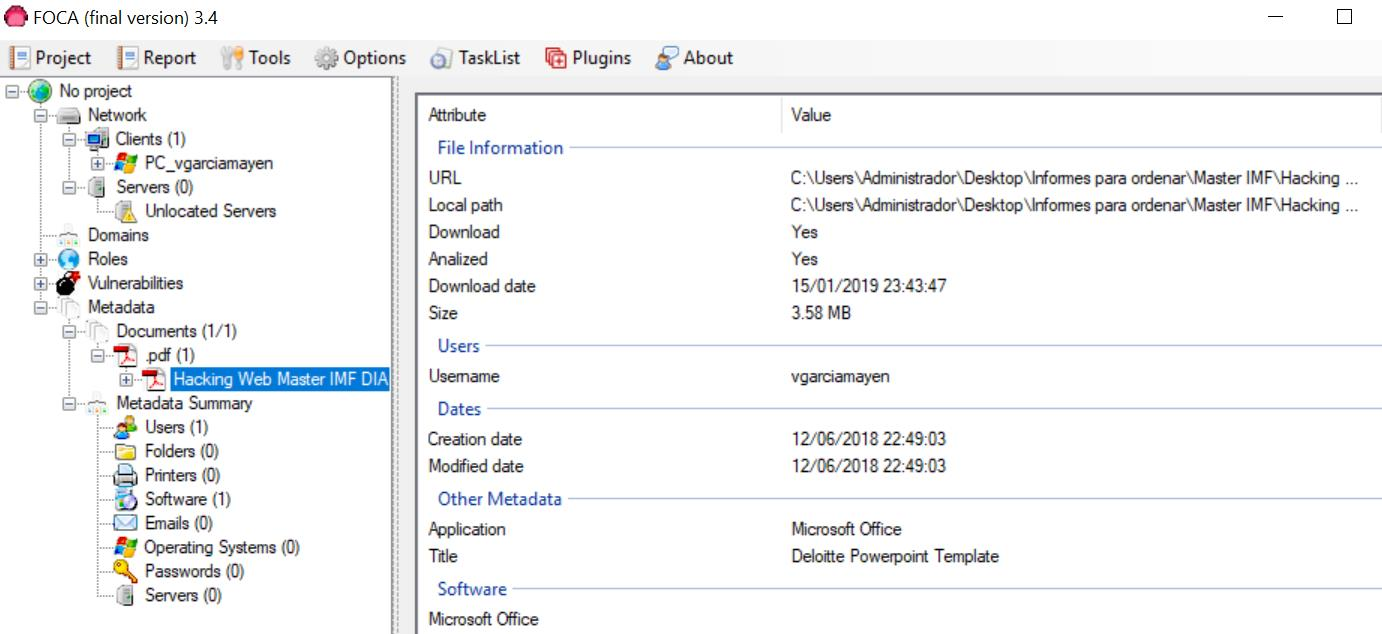Click the Unlocated Servers warning icon
Screen dimensions: 1382x634
pyautogui.click(x=125, y=211)
